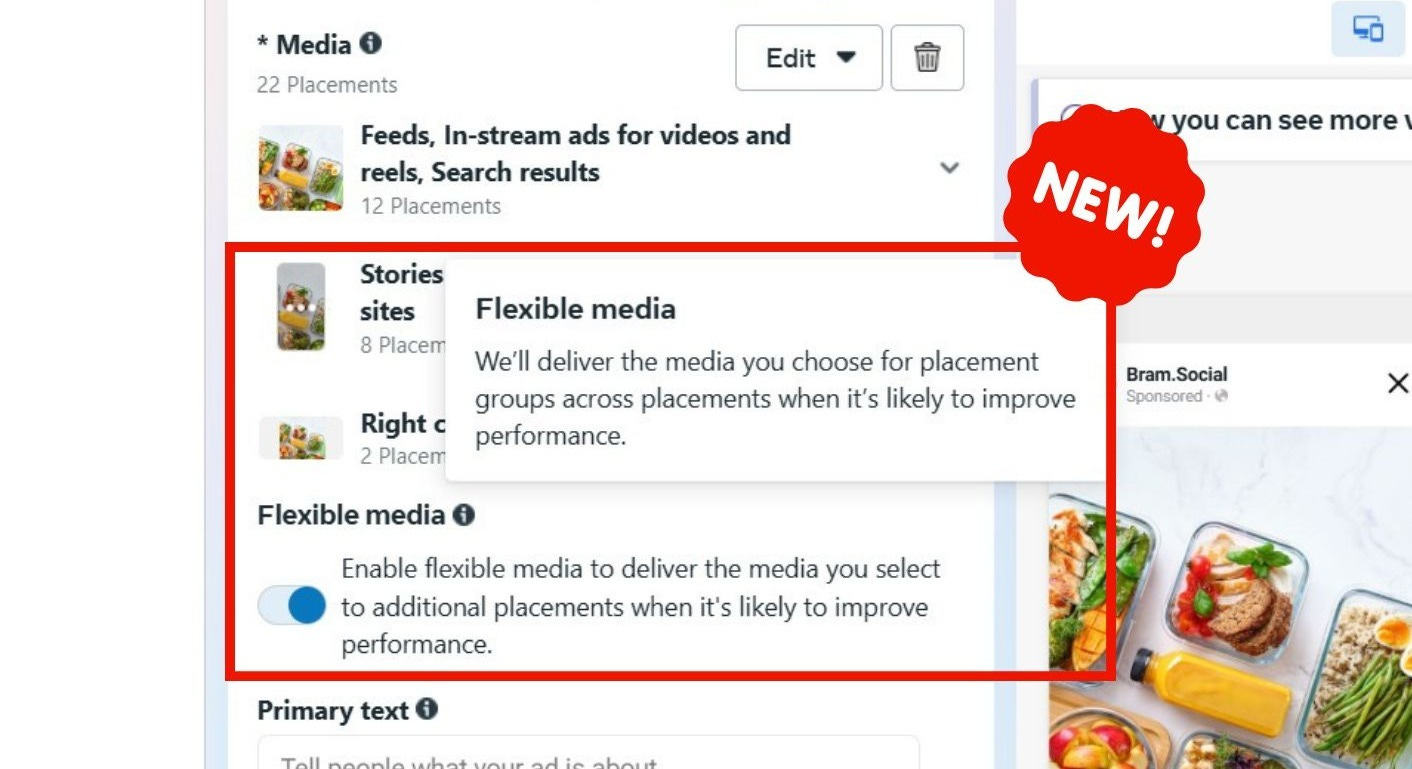Open the Edit dropdown menu
This screenshot has height=769, width=1412.
pos(809,58)
